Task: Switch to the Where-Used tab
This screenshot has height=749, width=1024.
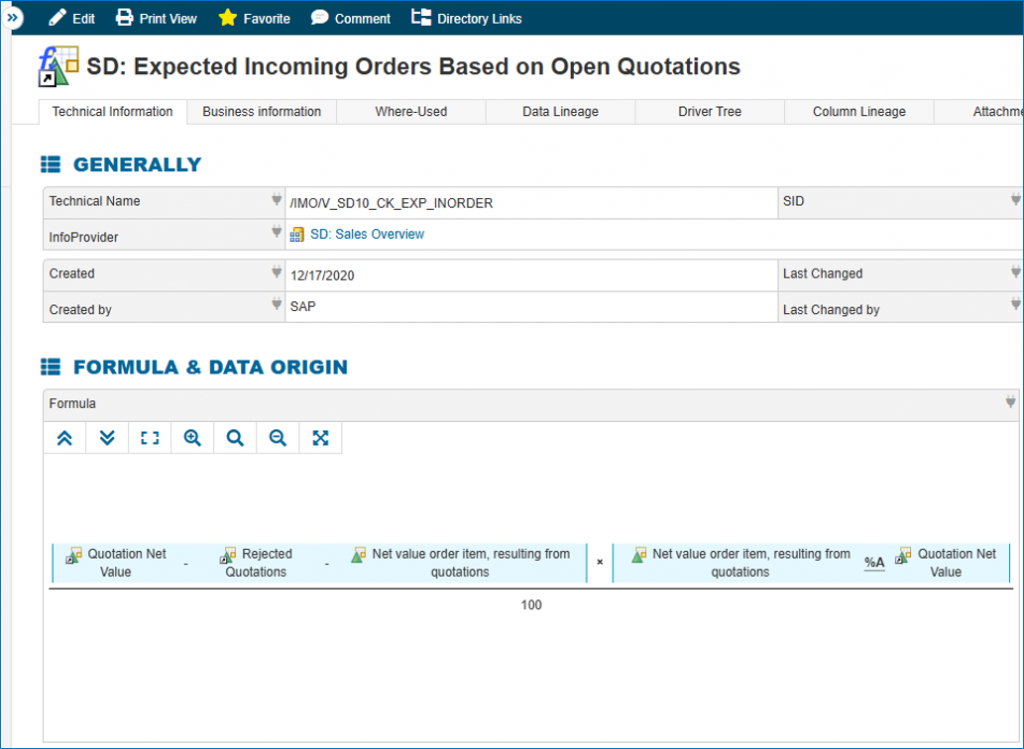Action: click(410, 111)
